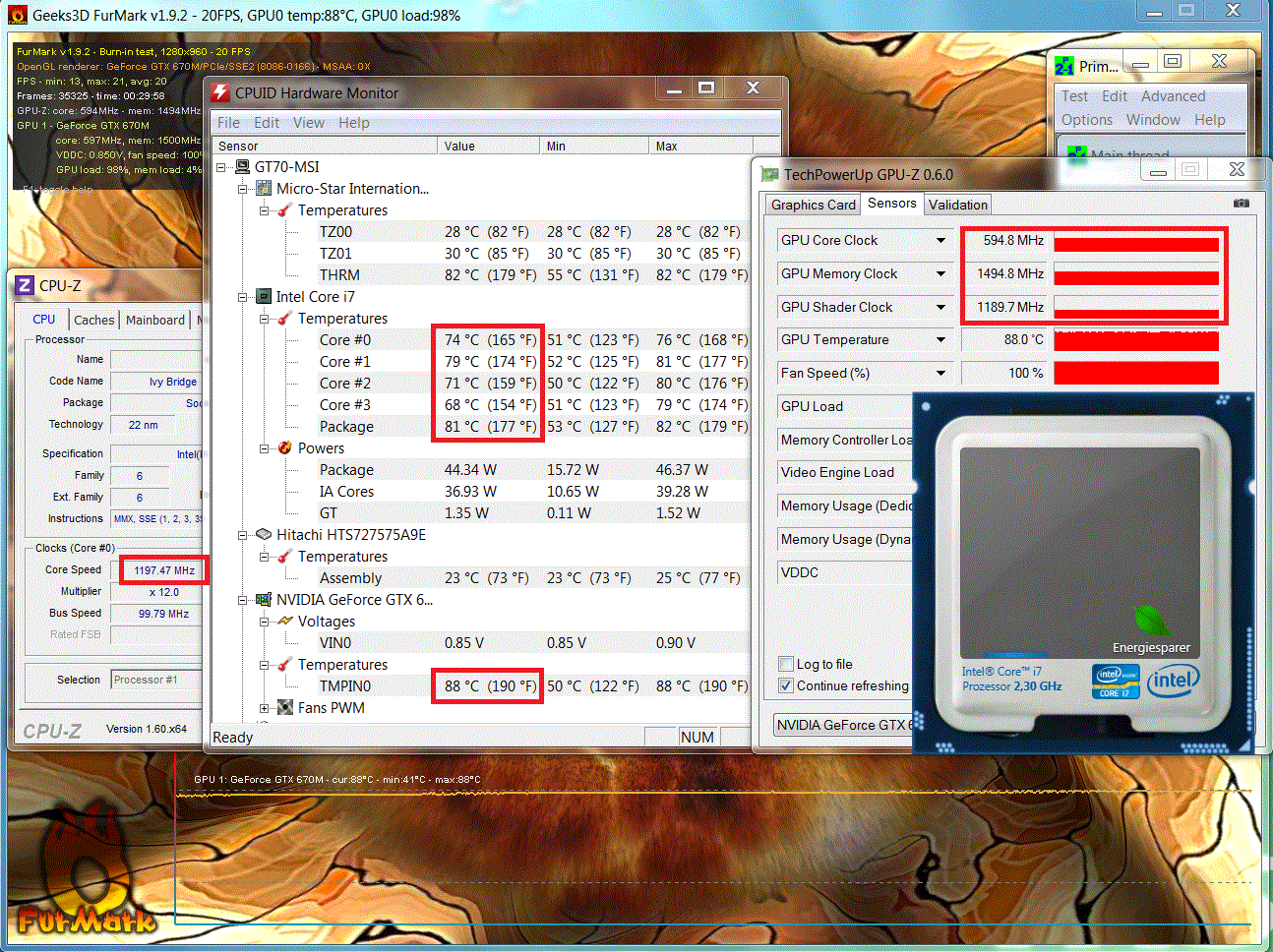Click the CPU-Z purple Z icon
This screenshot has height=952, width=1273.
[25, 285]
